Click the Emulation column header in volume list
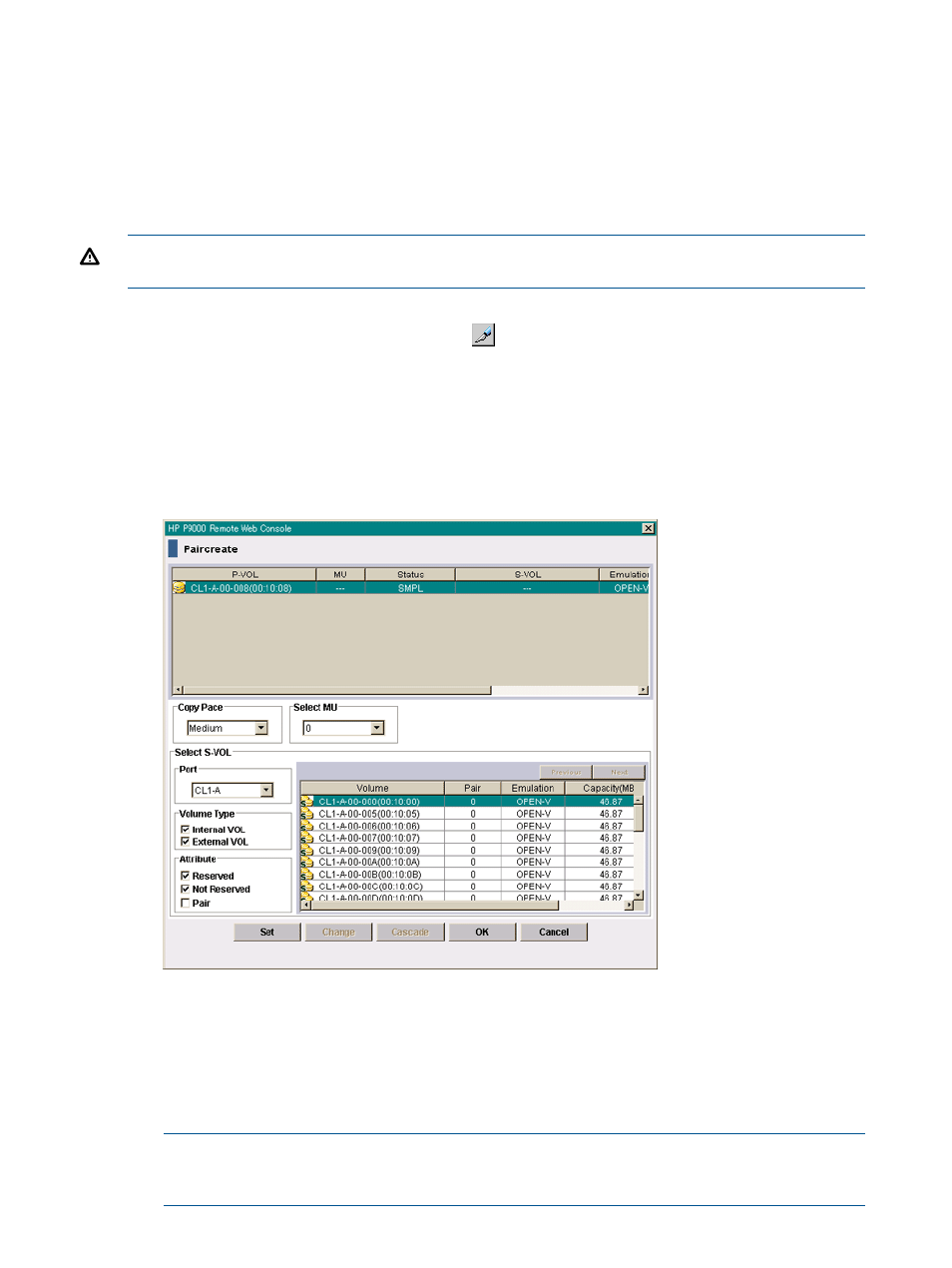 pos(533,788)
